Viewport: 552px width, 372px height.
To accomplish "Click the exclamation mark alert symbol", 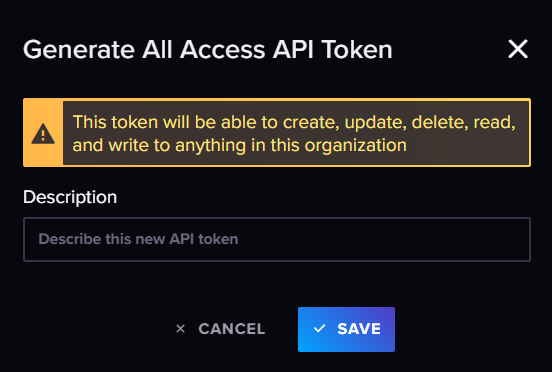I will pyautogui.click(x=43, y=135).
